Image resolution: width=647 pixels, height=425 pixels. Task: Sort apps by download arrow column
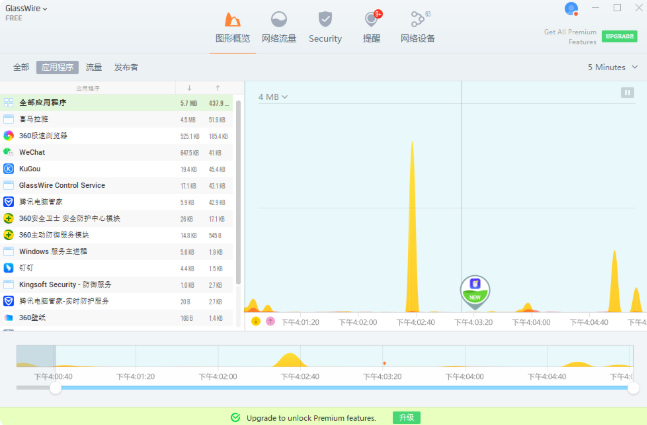[189, 88]
